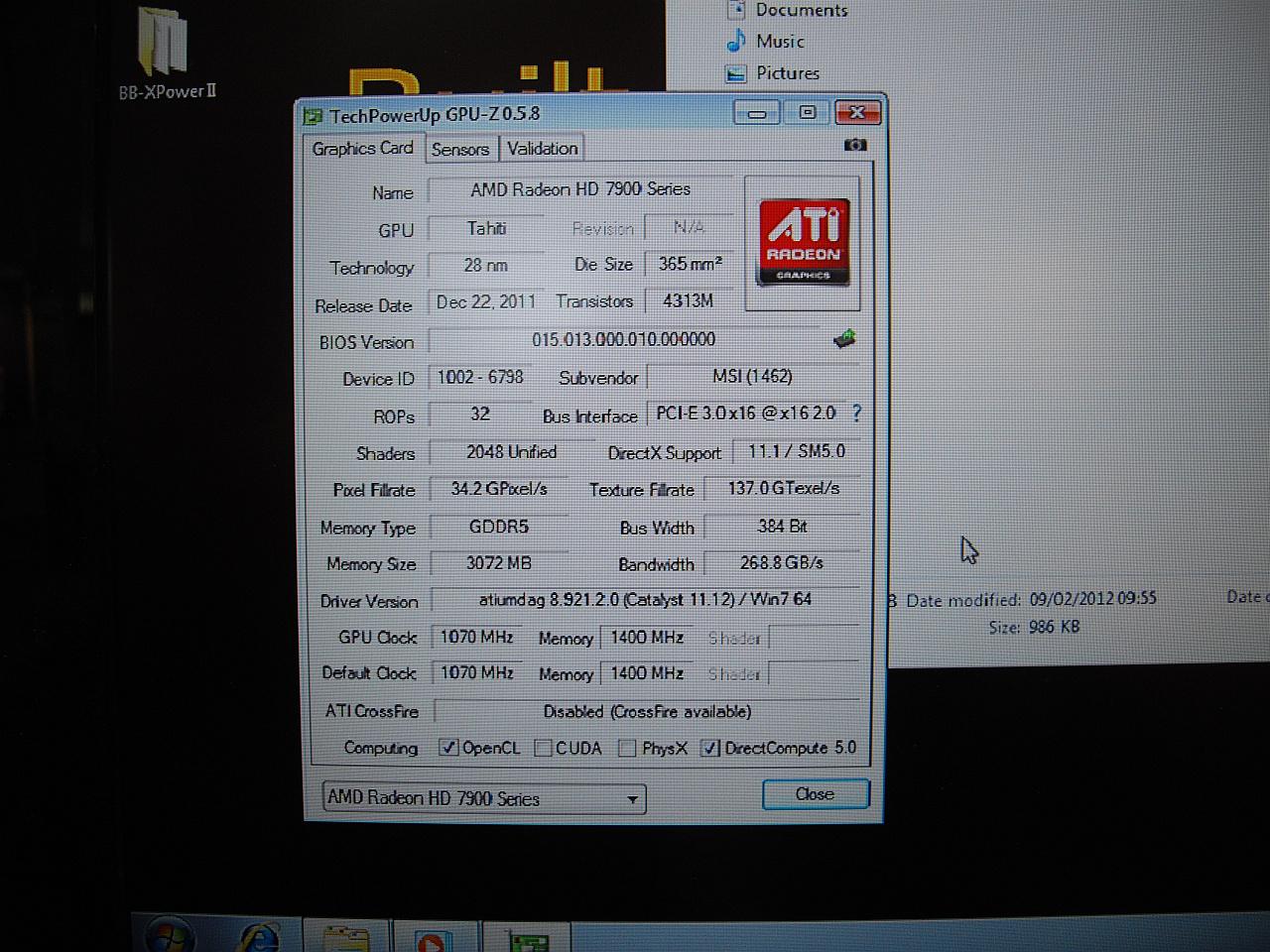Click the Release Date Dec 22, 2011

486,302
